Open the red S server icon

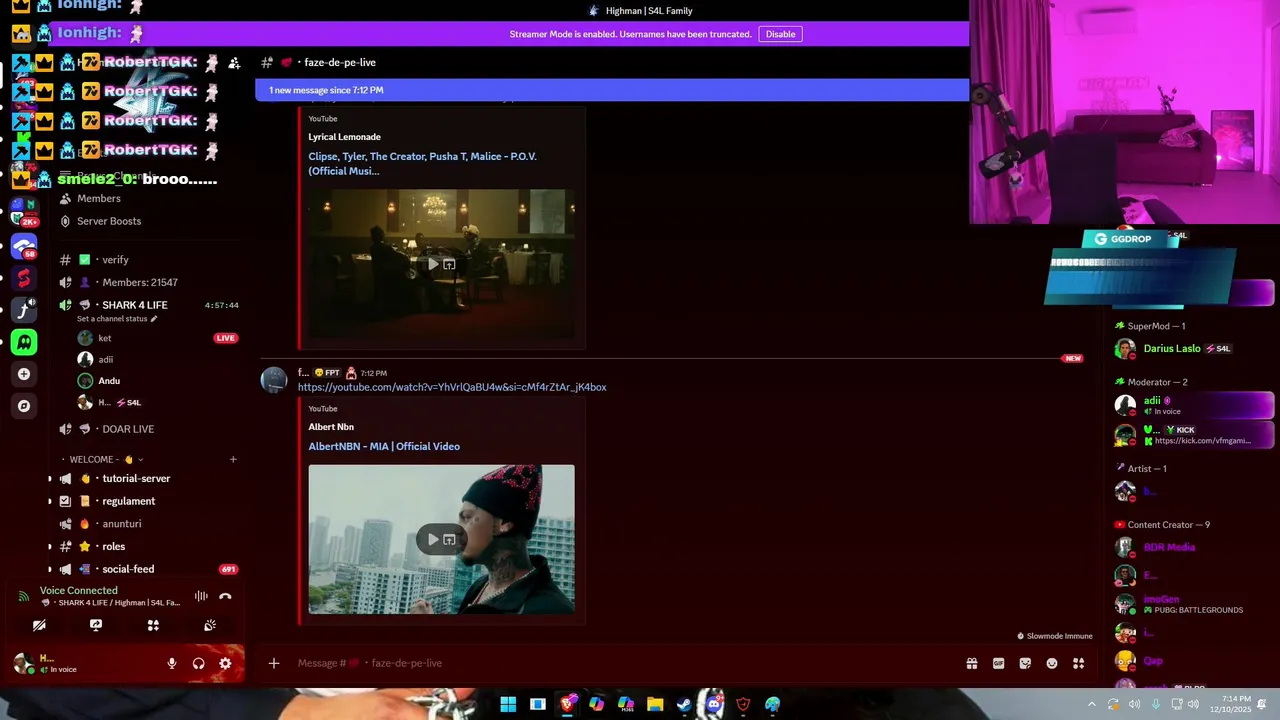coord(24,279)
